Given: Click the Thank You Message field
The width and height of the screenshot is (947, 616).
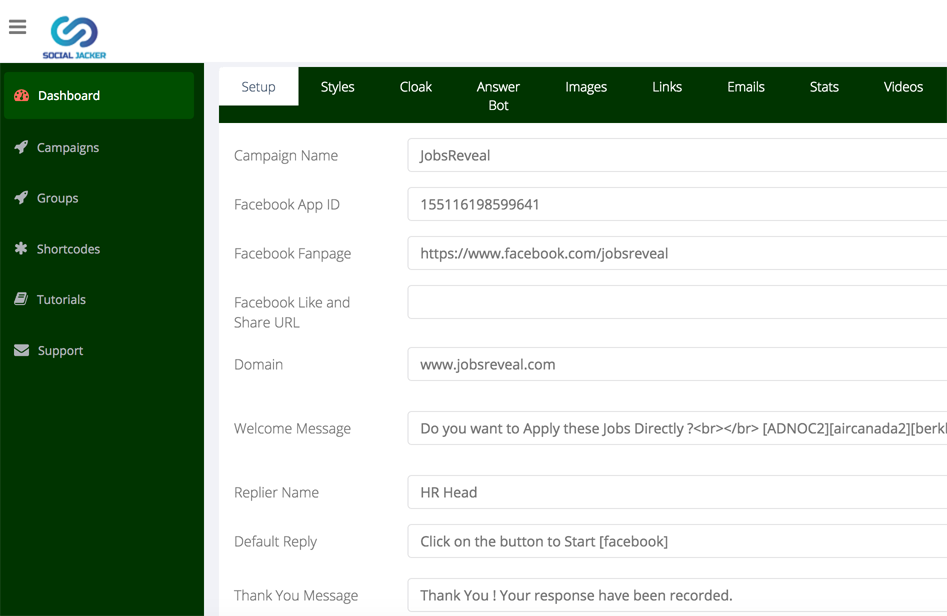Looking at the screenshot, I should [677, 595].
